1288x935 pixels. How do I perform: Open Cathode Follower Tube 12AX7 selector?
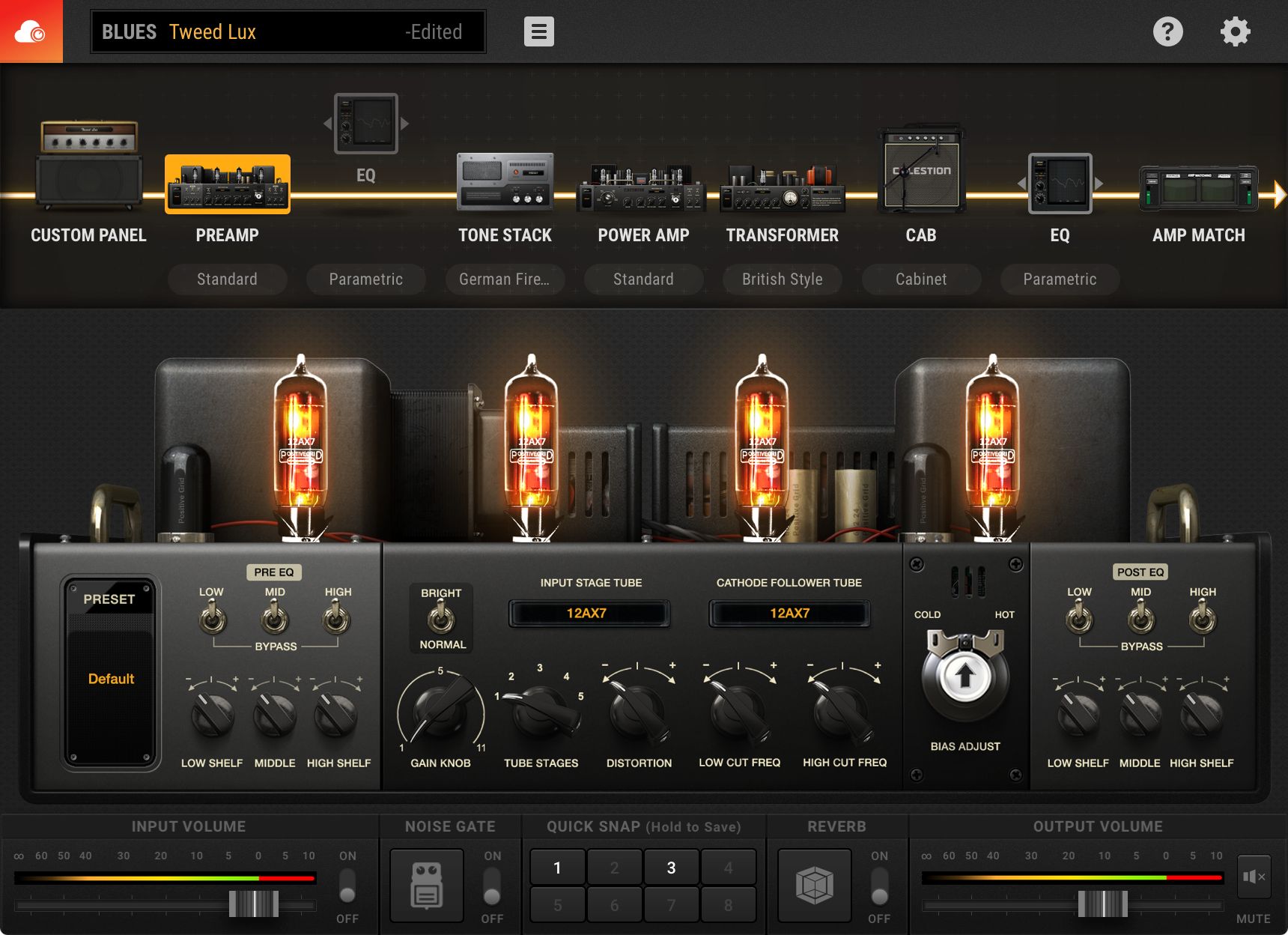coord(789,614)
